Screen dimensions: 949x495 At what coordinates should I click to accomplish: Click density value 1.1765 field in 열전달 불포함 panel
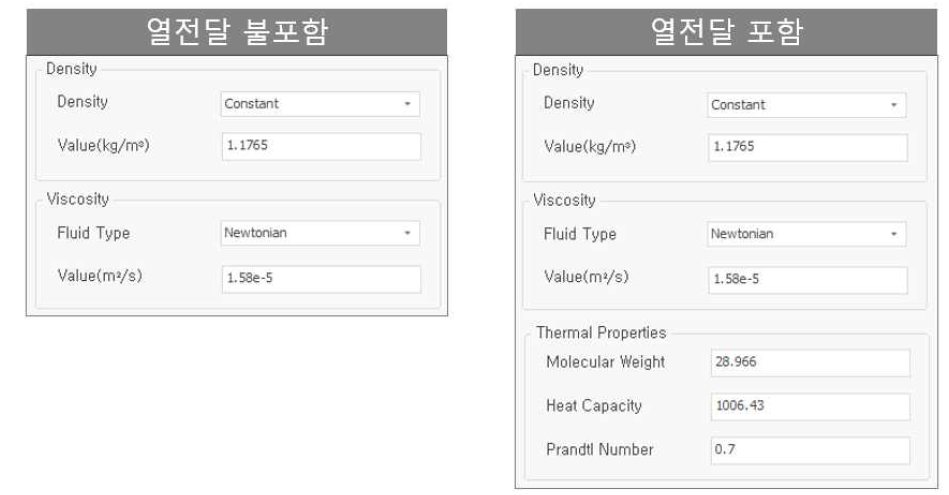point(321,146)
